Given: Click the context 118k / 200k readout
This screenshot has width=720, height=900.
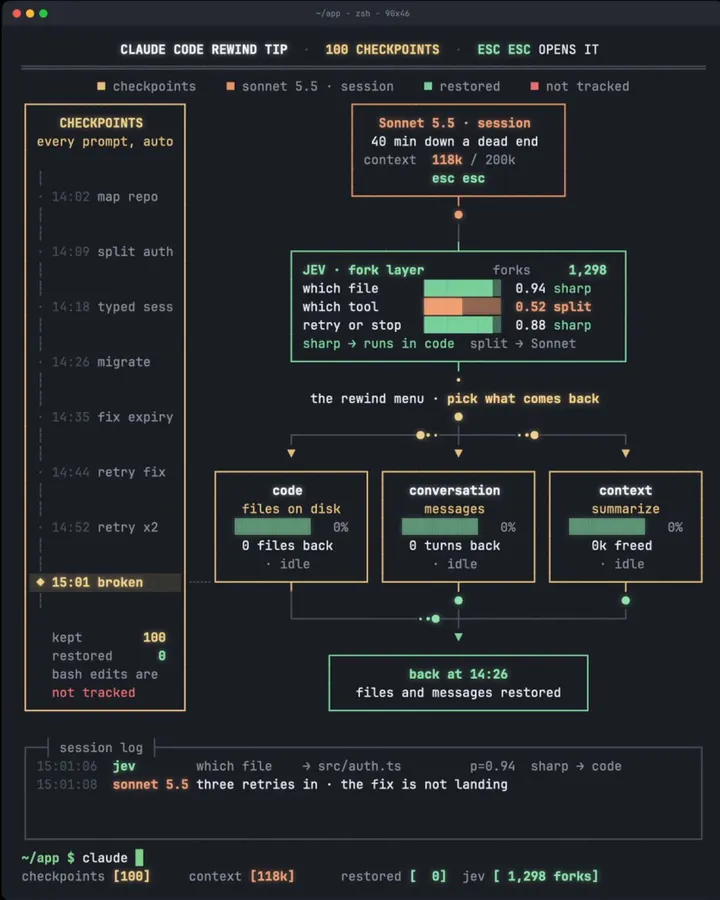Looking at the screenshot, I should pyautogui.click(x=439, y=160).
